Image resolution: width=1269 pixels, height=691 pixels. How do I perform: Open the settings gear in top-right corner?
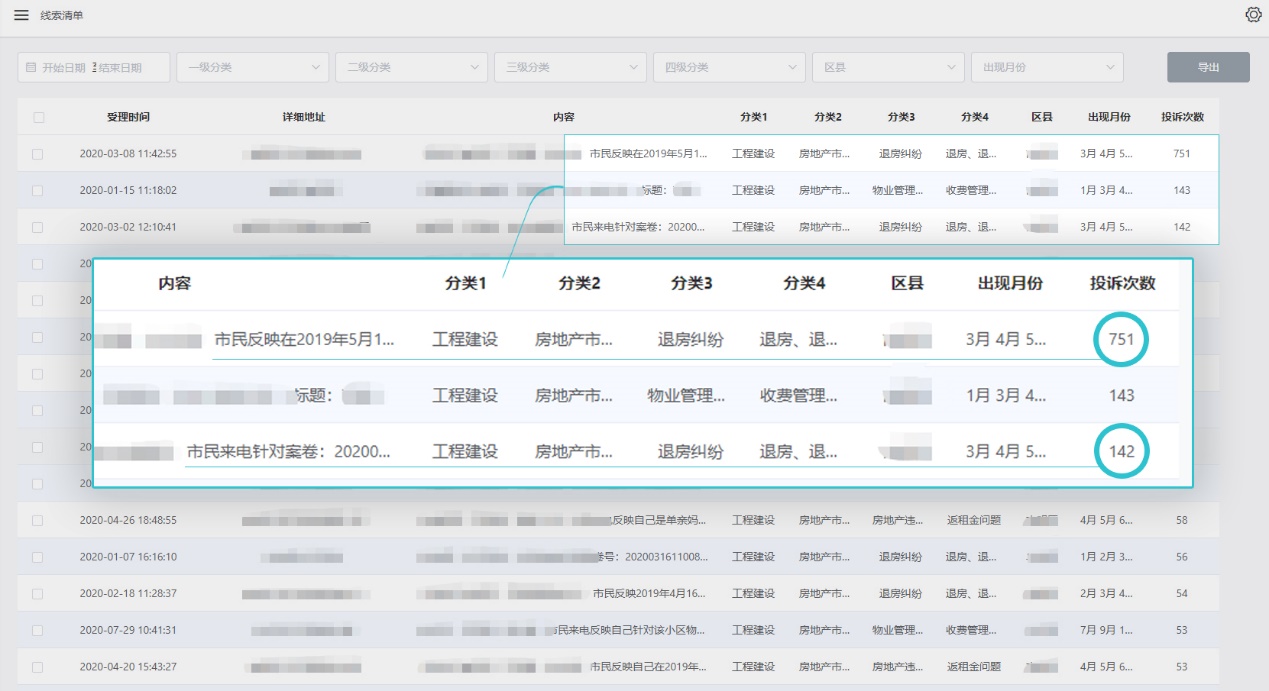pos(1253,15)
